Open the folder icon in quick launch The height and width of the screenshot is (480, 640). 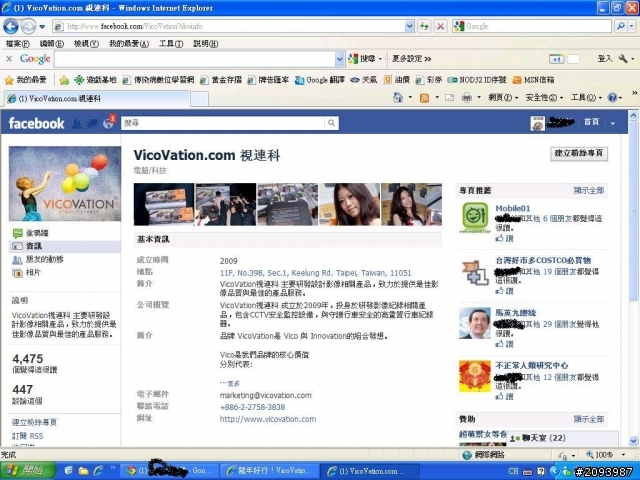pyautogui.click(x=83, y=471)
